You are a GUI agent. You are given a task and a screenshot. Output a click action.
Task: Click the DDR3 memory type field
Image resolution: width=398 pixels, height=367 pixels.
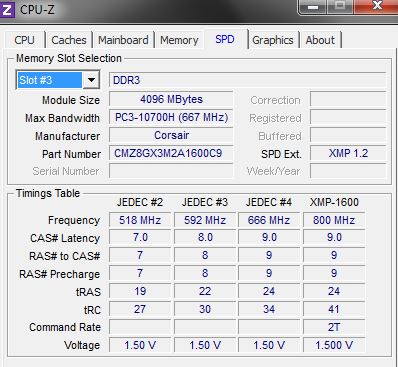[247, 80]
